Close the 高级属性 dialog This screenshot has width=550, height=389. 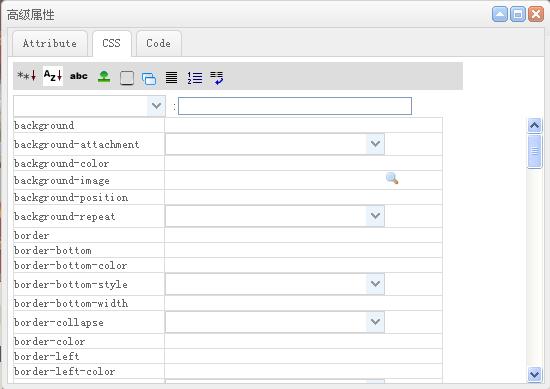[536, 14]
